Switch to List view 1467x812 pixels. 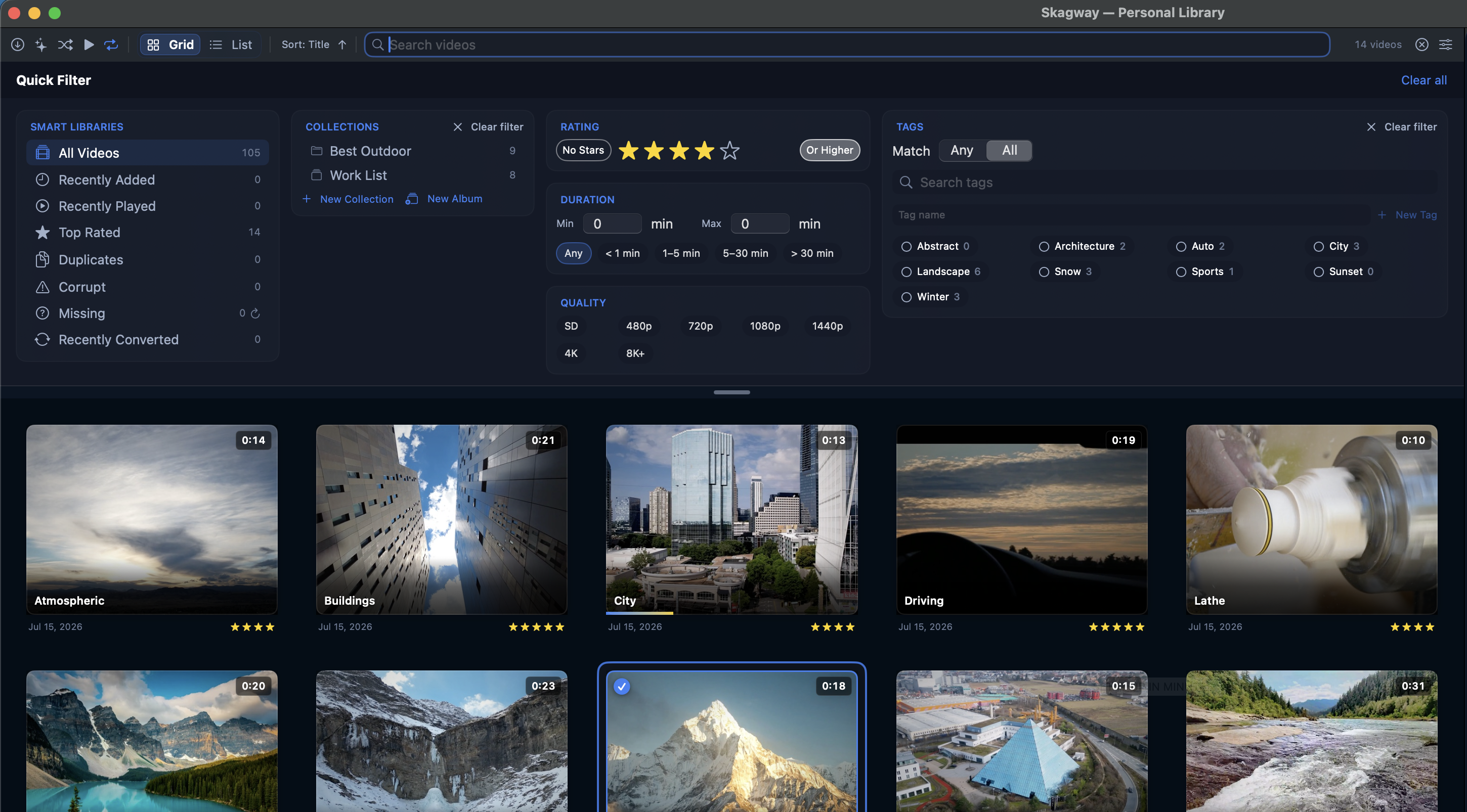231,44
